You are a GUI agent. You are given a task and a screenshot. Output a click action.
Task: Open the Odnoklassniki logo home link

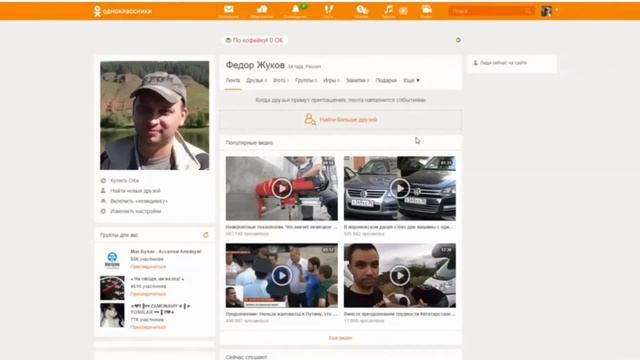(123, 11)
